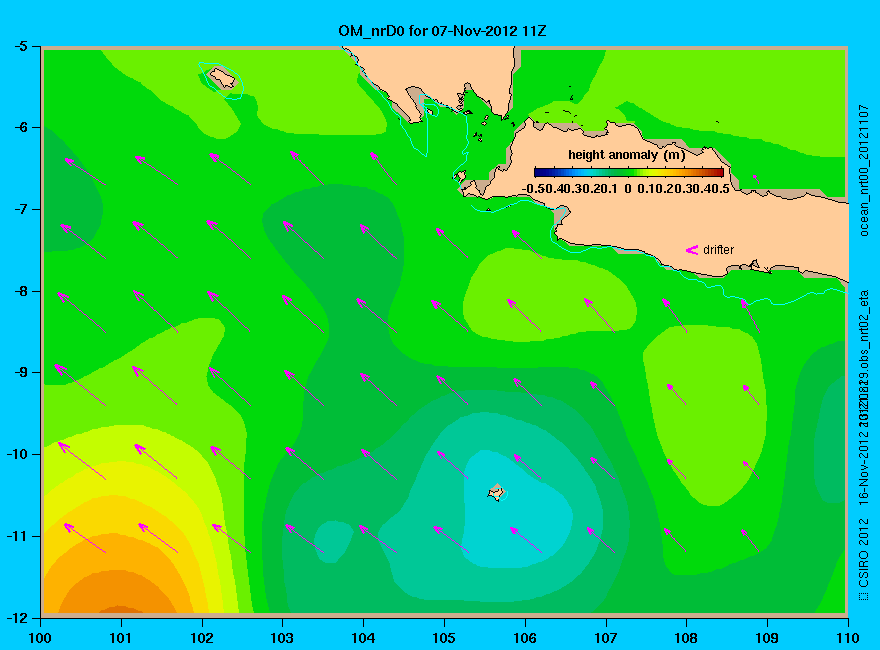Click y-axis tick label -8

tap(21, 291)
